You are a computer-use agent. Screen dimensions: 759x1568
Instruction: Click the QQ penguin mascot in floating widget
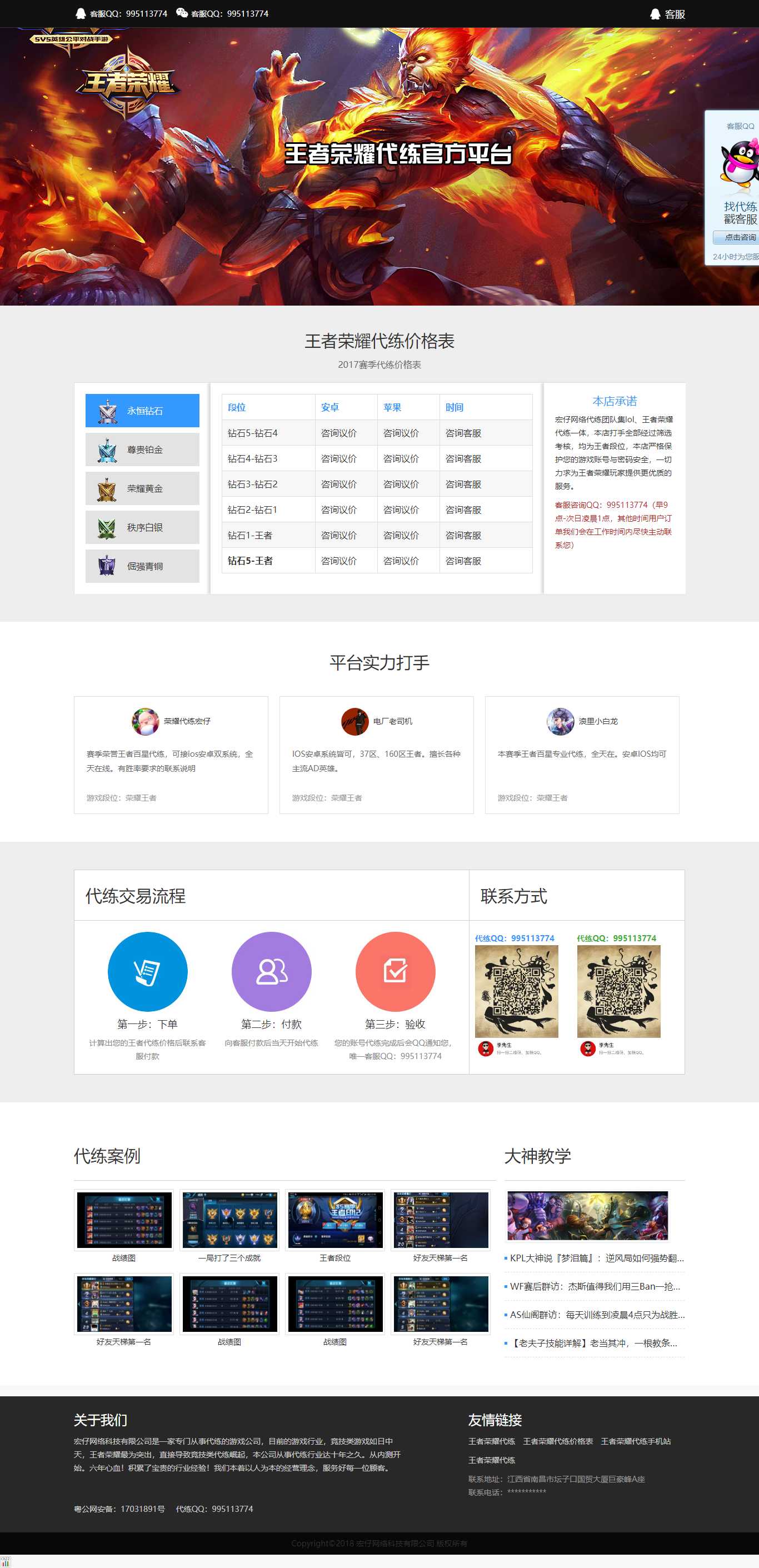740,163
